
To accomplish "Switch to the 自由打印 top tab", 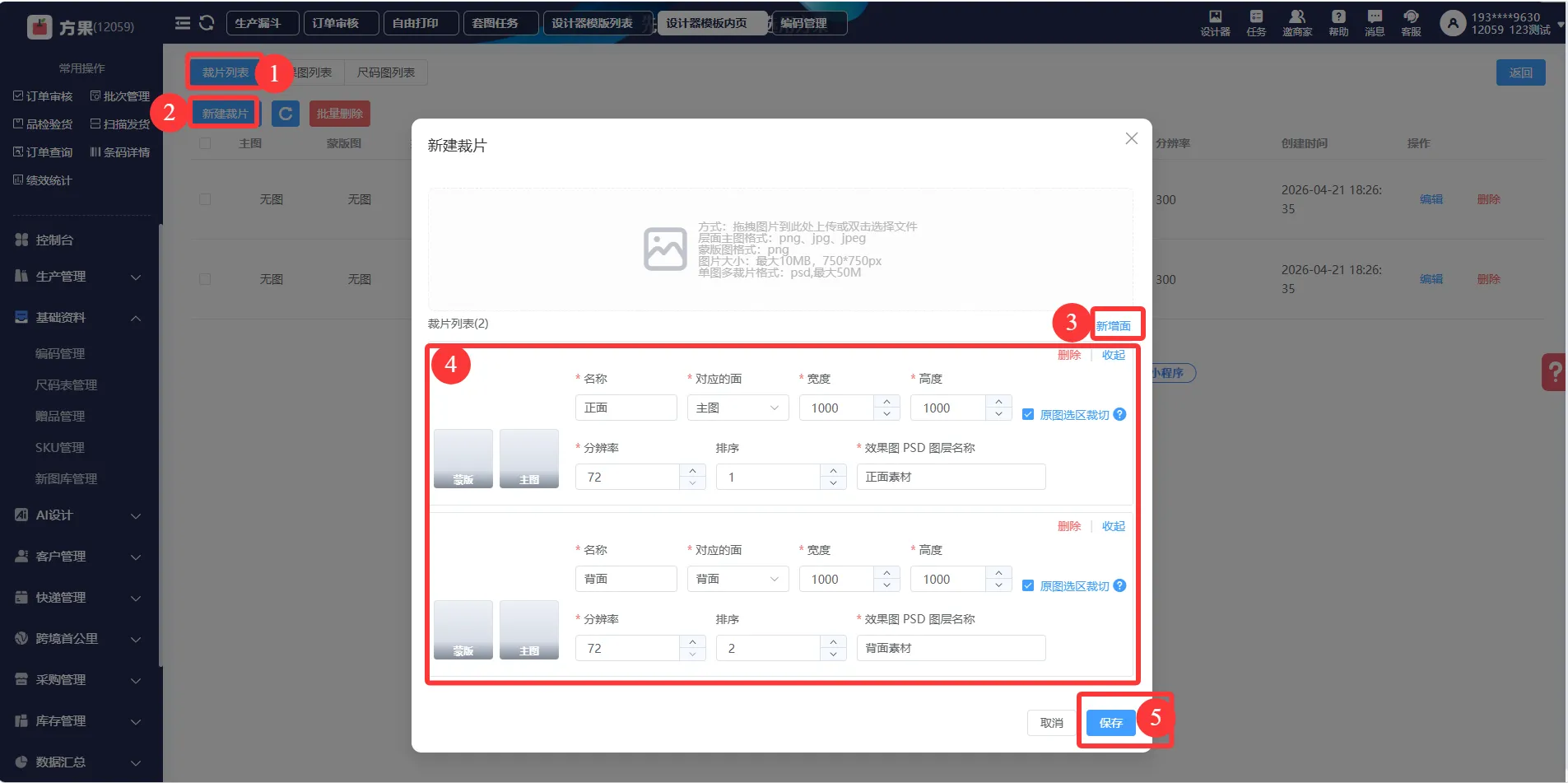I will (421, 23).
